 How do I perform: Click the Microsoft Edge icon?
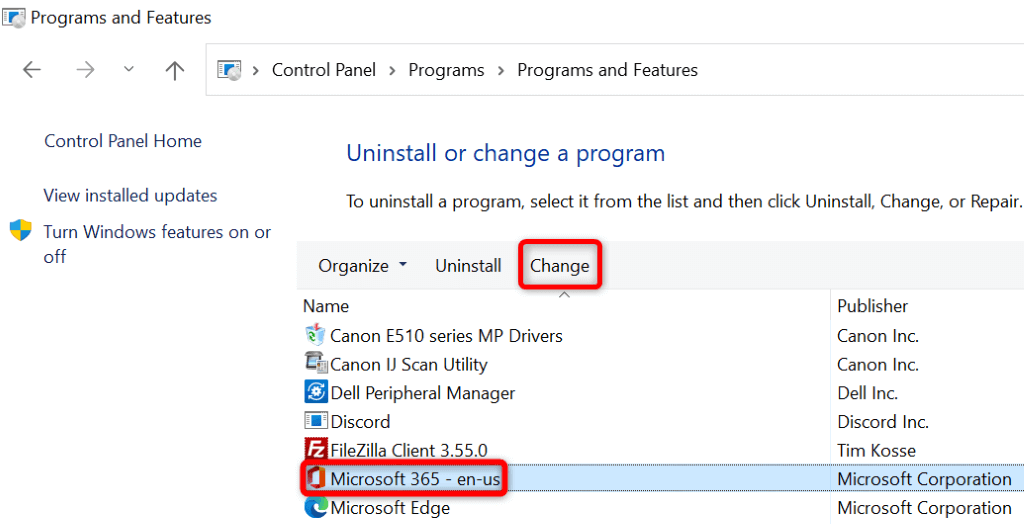315,508
